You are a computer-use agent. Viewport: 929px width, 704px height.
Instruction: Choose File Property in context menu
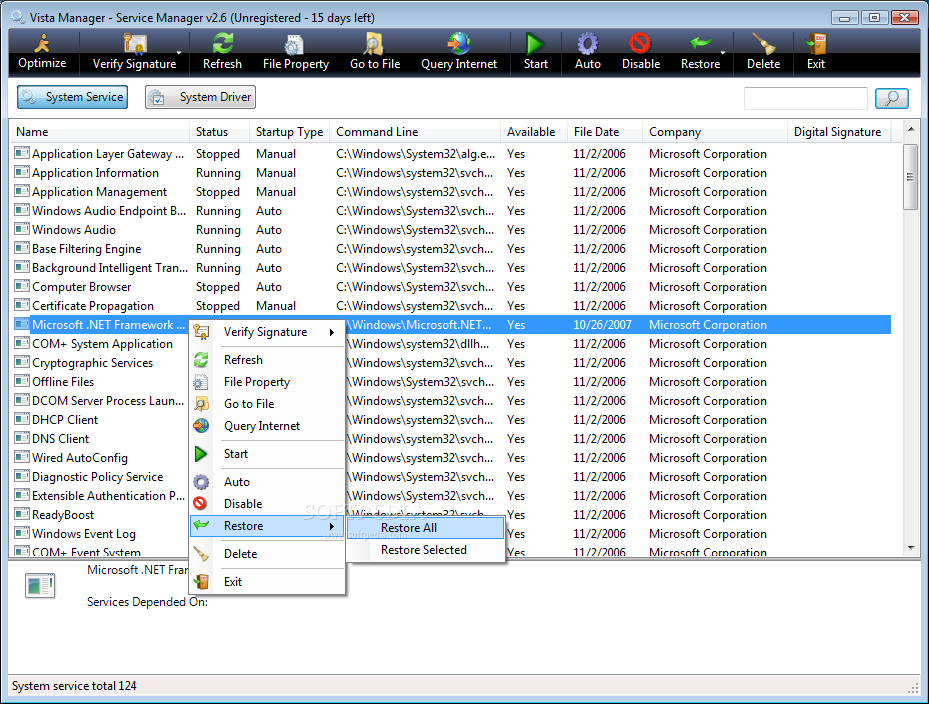click(267, 382)
